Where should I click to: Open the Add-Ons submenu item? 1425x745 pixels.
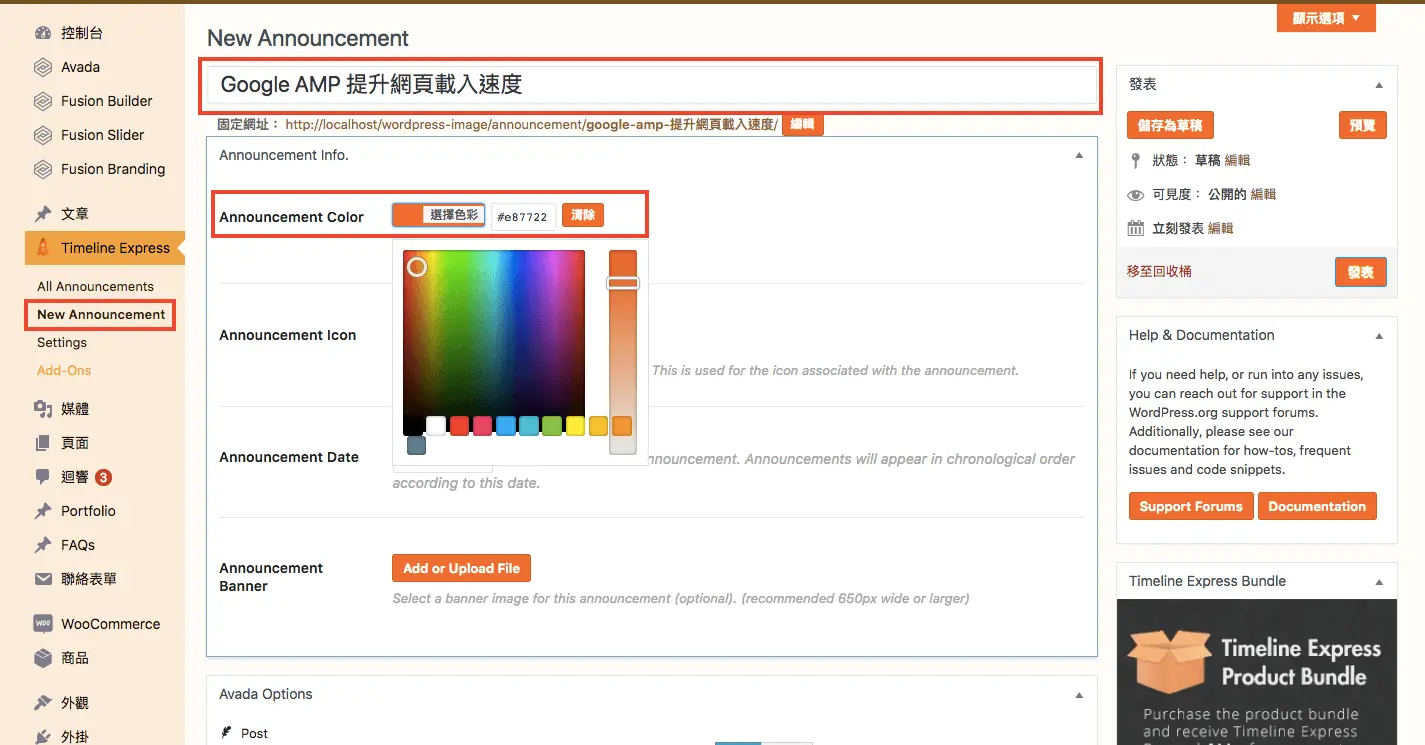(x=64, y=370)
